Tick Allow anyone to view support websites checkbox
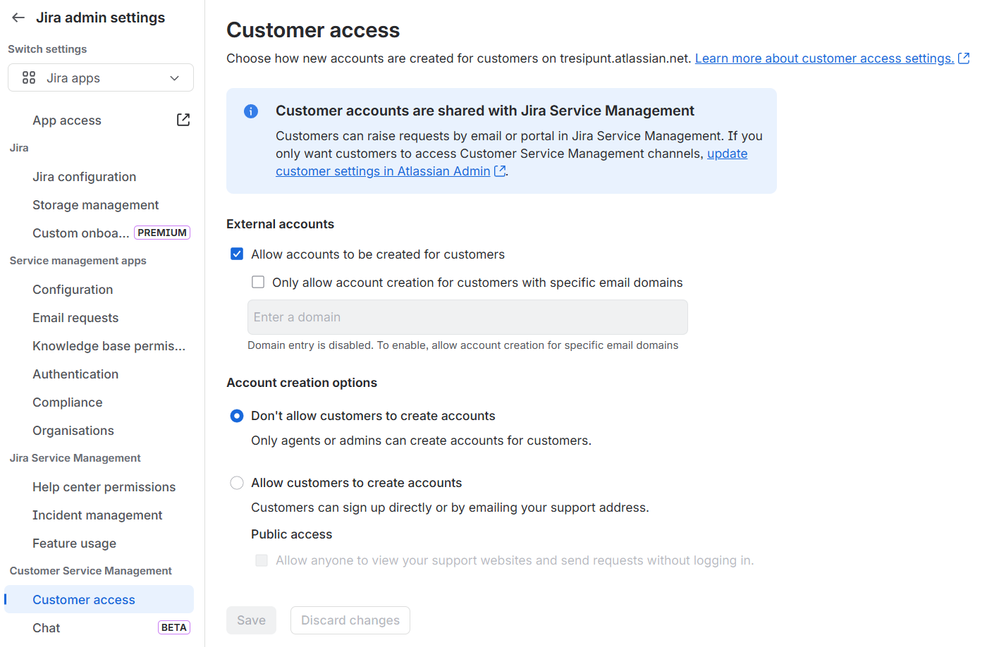The image size is (999, 647). (261, 560)
